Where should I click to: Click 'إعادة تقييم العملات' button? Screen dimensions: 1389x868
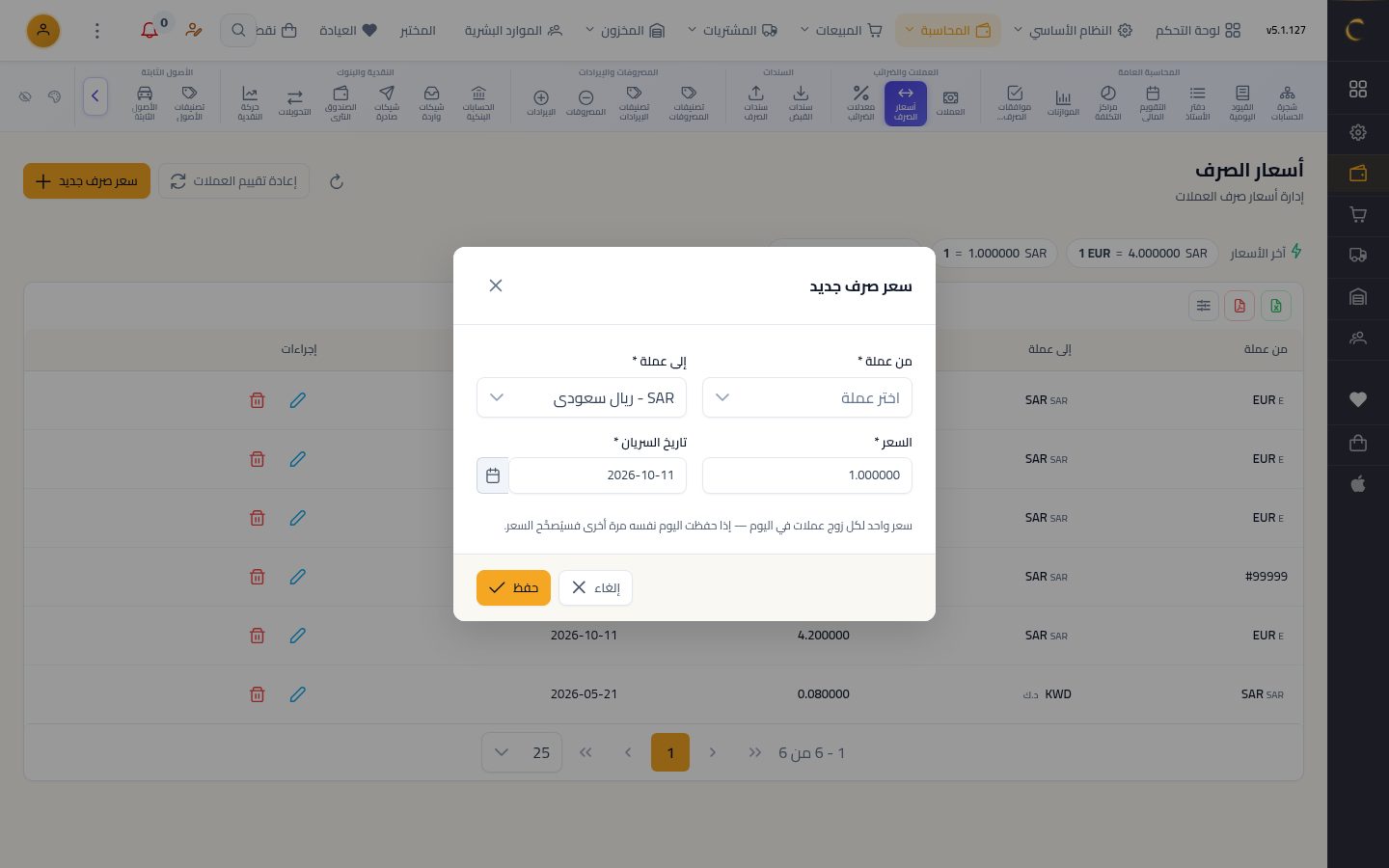[x=233, y=181]
